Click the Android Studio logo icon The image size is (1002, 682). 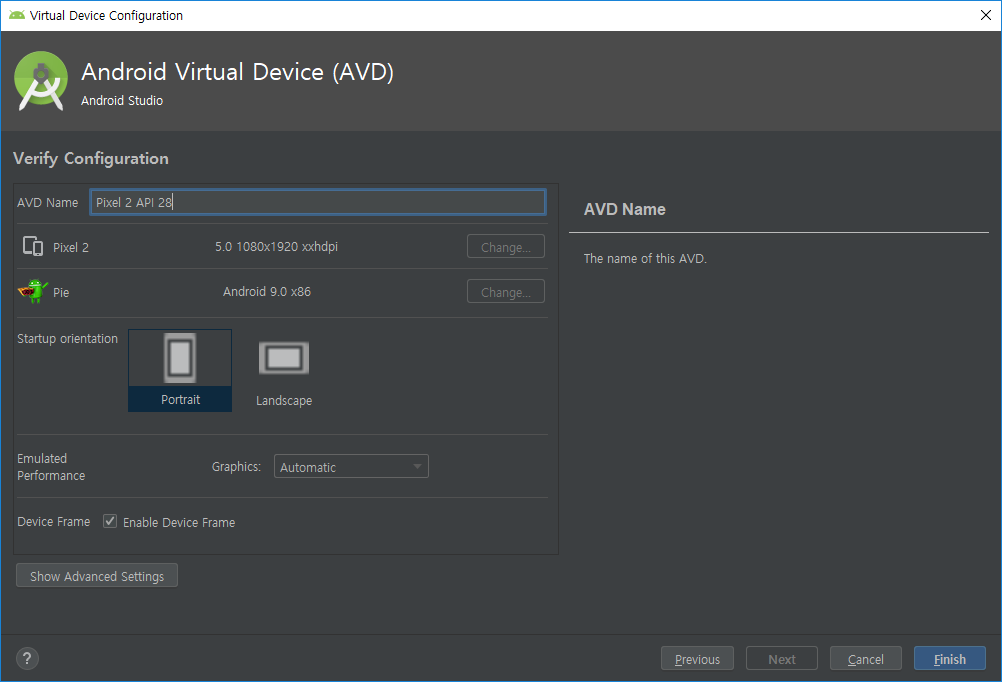41,81
